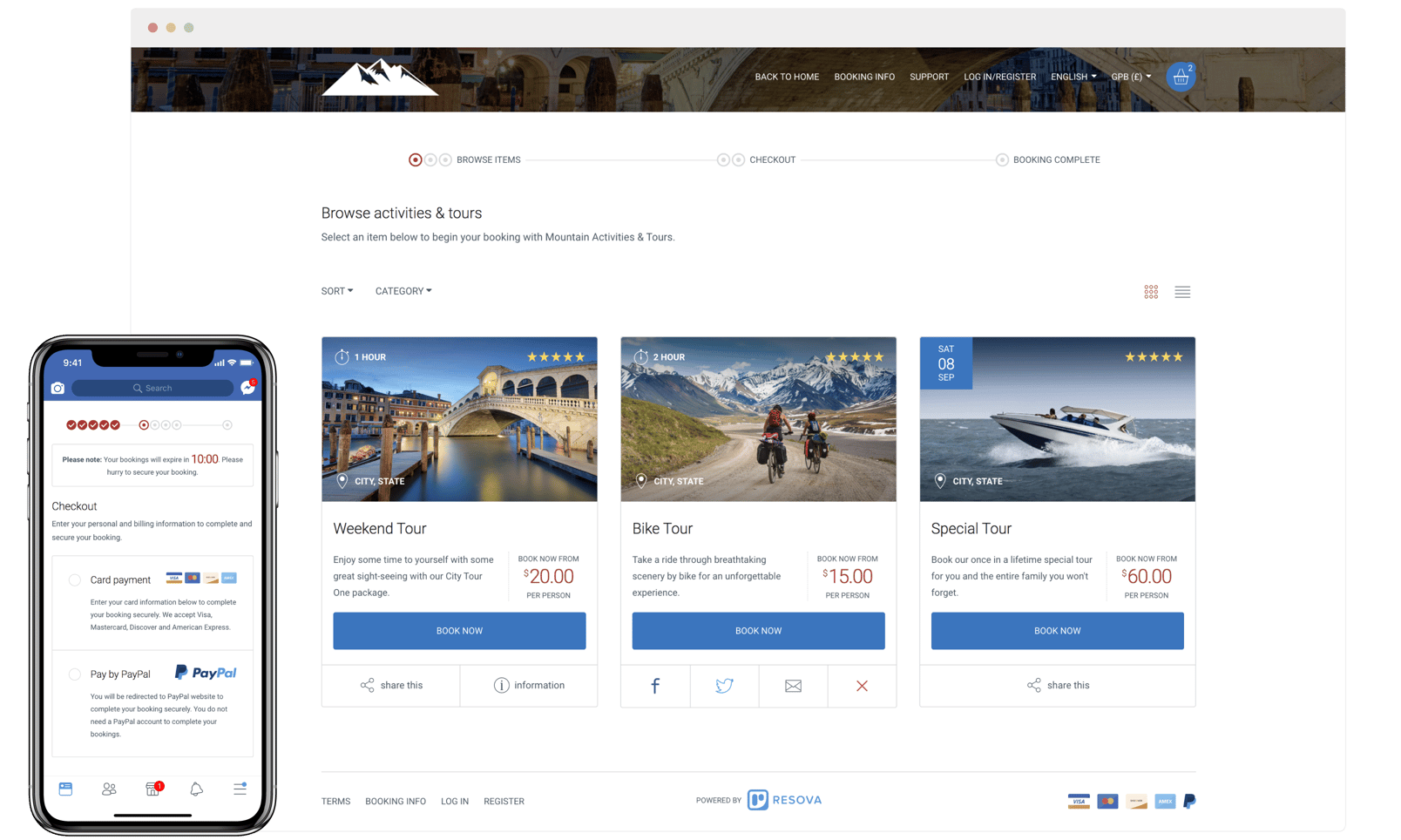The image size is (1401, 840).
Task: Open the Resova logo link in footer
Action: tap(783, 800)
